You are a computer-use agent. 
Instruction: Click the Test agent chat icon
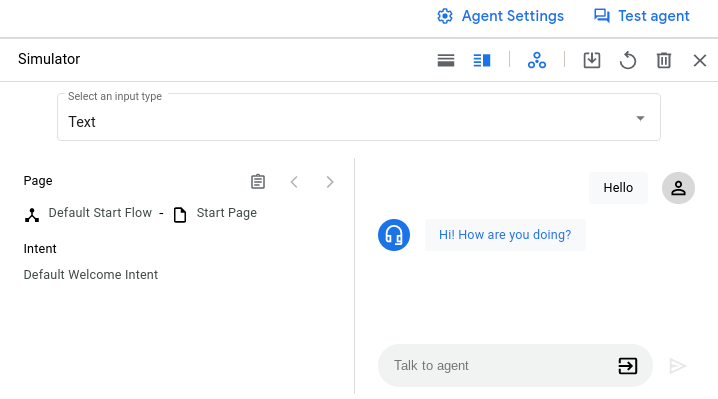[602, 16]
